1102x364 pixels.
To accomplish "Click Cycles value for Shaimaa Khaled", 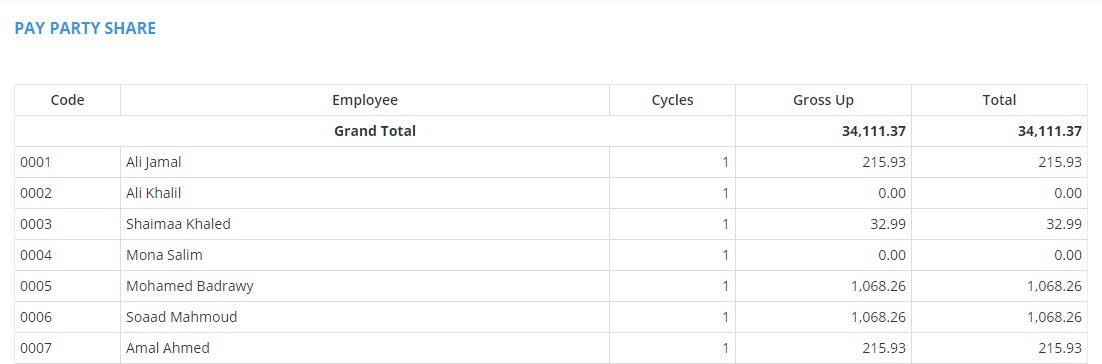I will pos(725,224).
